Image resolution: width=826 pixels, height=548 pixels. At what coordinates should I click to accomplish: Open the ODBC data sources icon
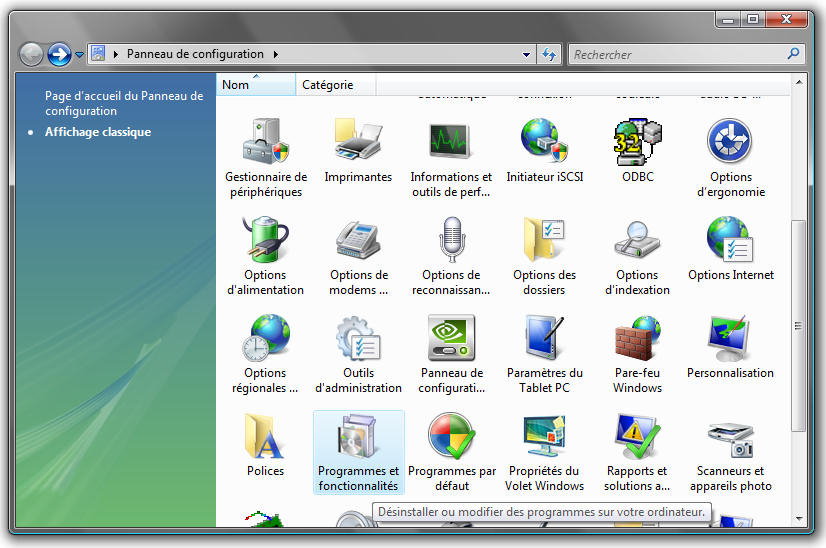(637, 143)
